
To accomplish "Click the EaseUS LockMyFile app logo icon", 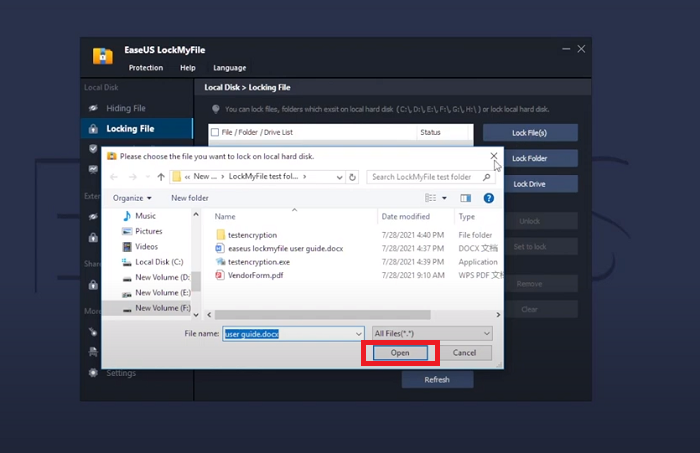I will [103, 56].
